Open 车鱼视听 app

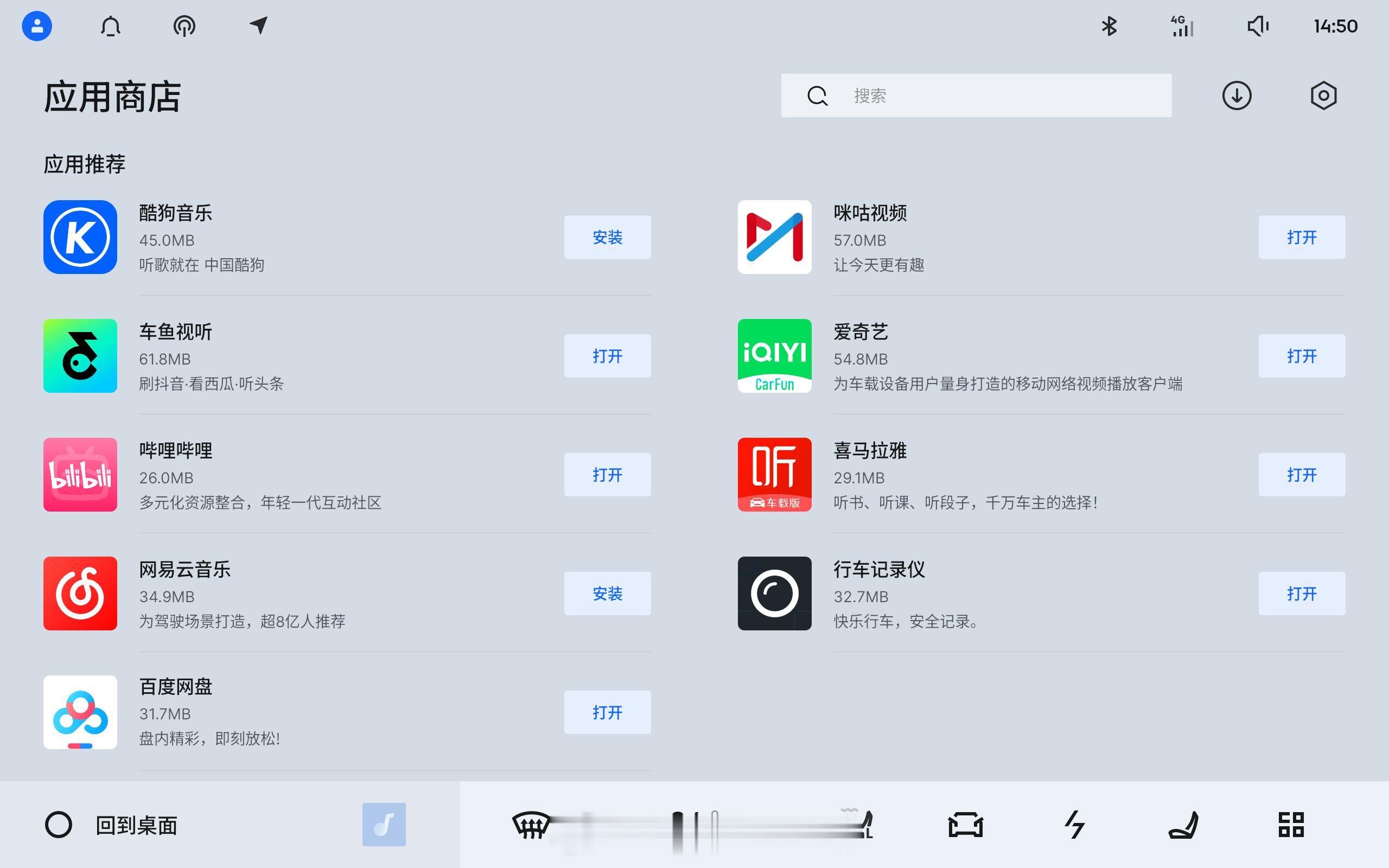coord(607,356)
